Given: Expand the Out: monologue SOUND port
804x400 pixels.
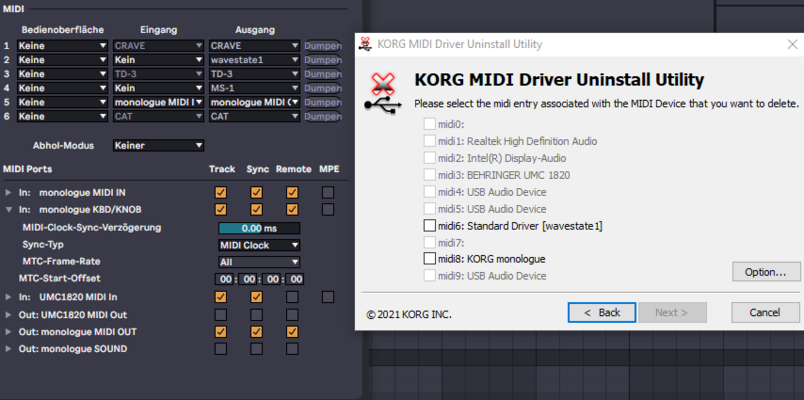Looking at the screenshot, I should pyautogui.click(x=9, y=349).
